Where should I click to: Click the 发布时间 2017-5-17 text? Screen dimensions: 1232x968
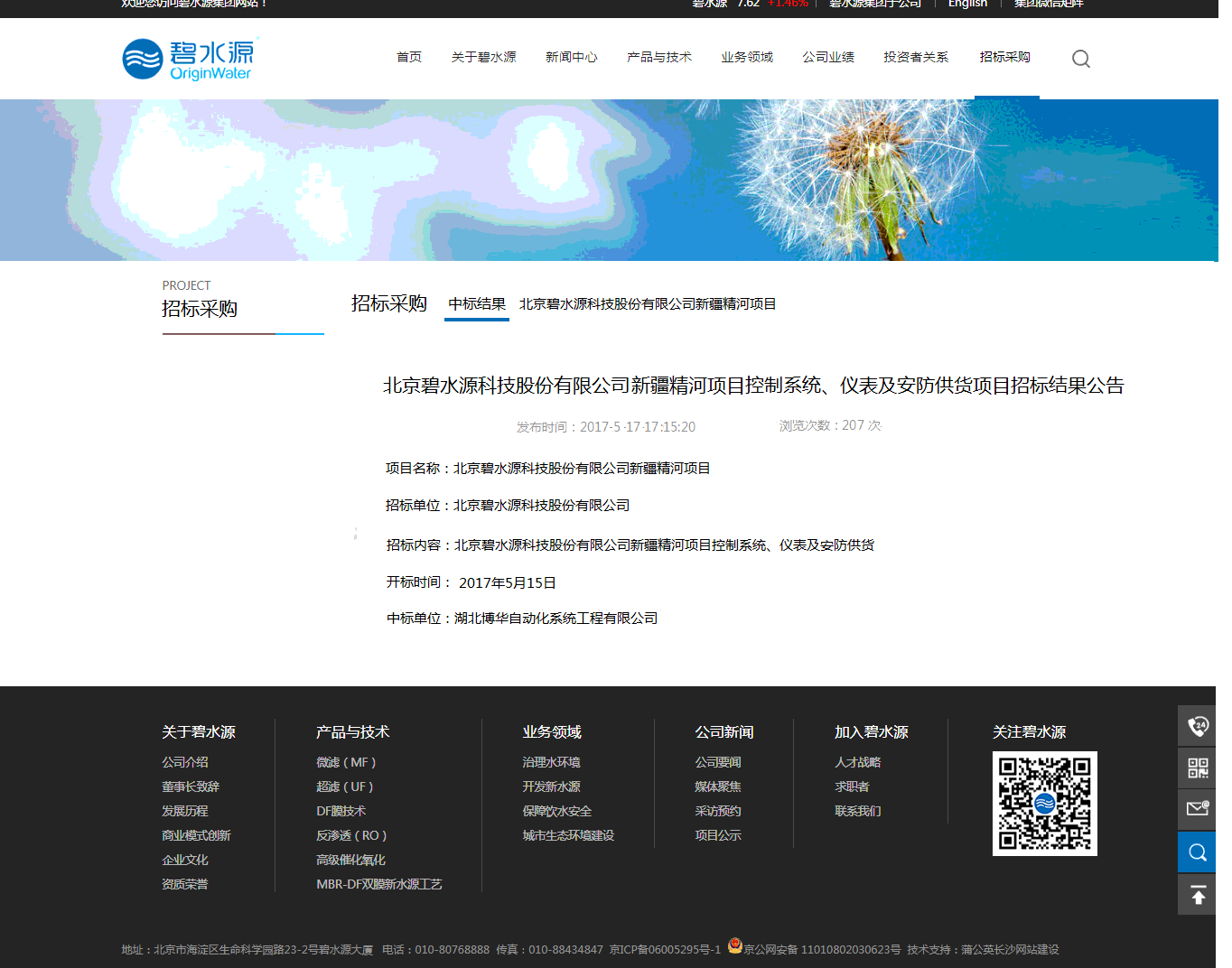tap(606, 426)
